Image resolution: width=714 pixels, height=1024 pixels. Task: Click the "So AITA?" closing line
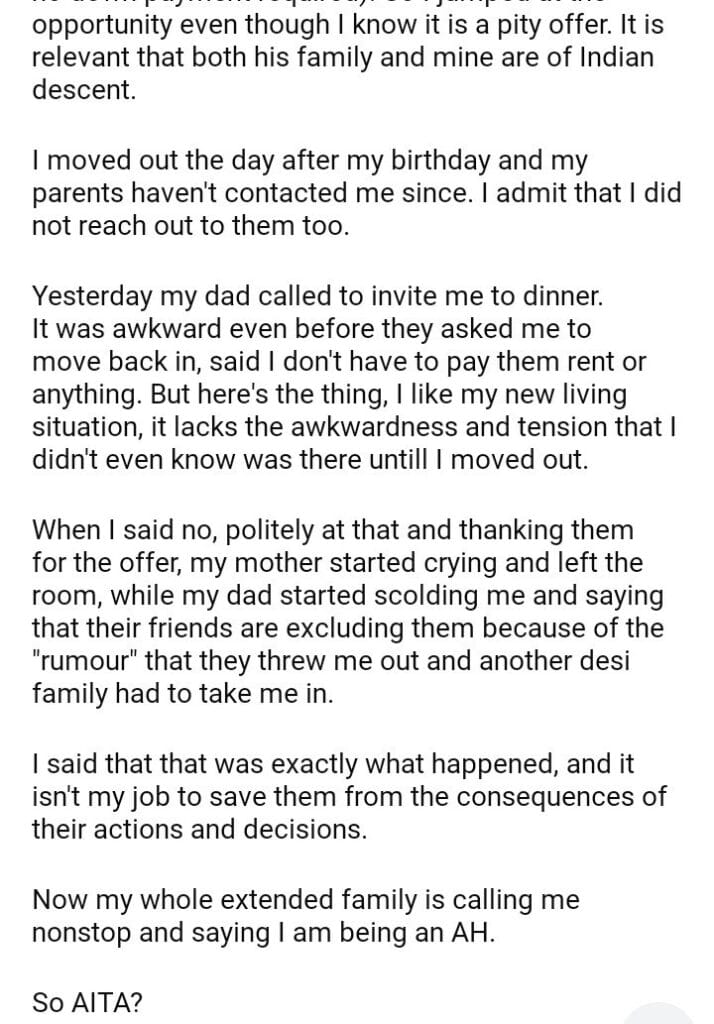click(x=88, y=1001)
